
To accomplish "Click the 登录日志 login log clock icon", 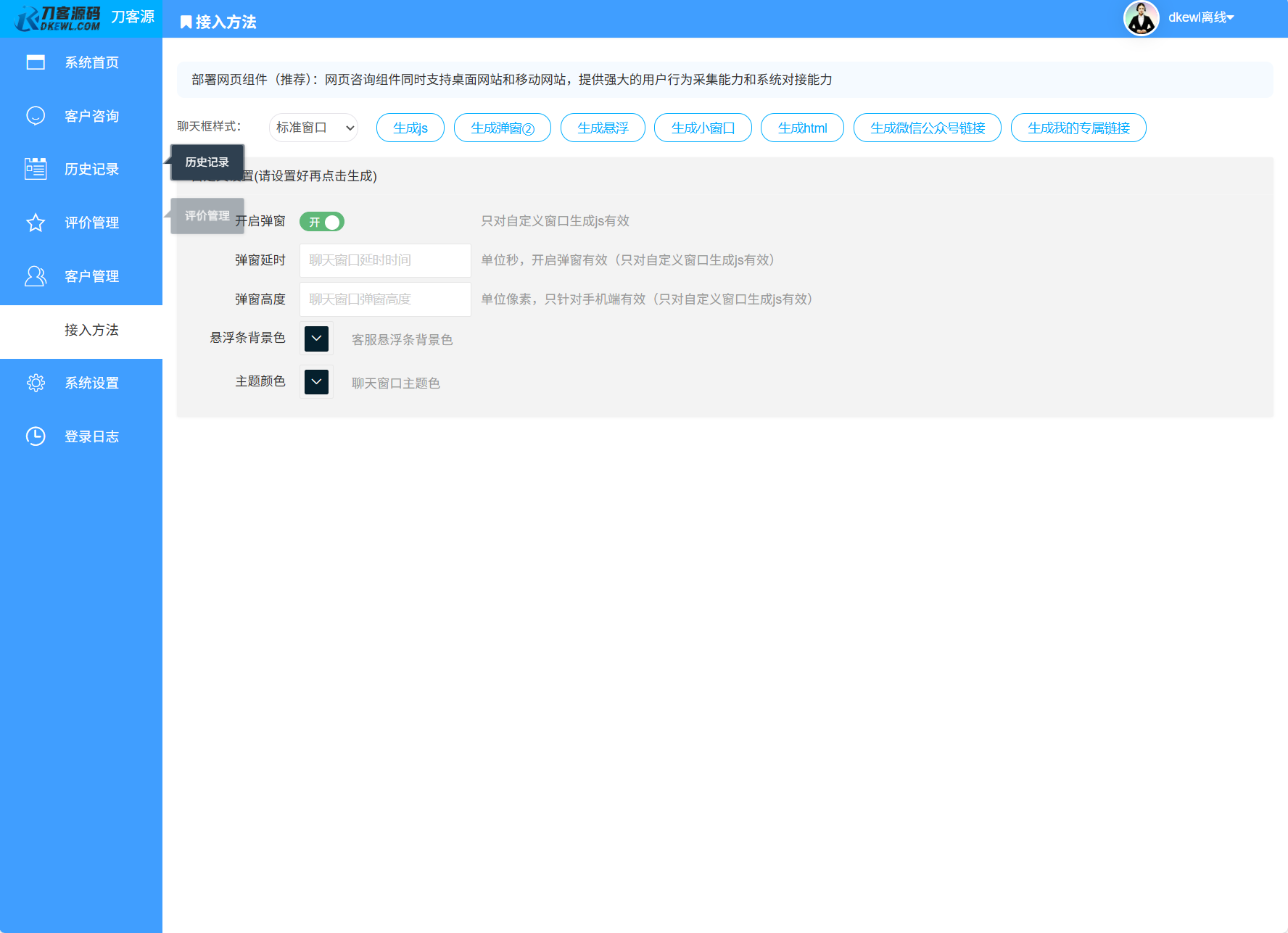I will click(x=36, y=436).
